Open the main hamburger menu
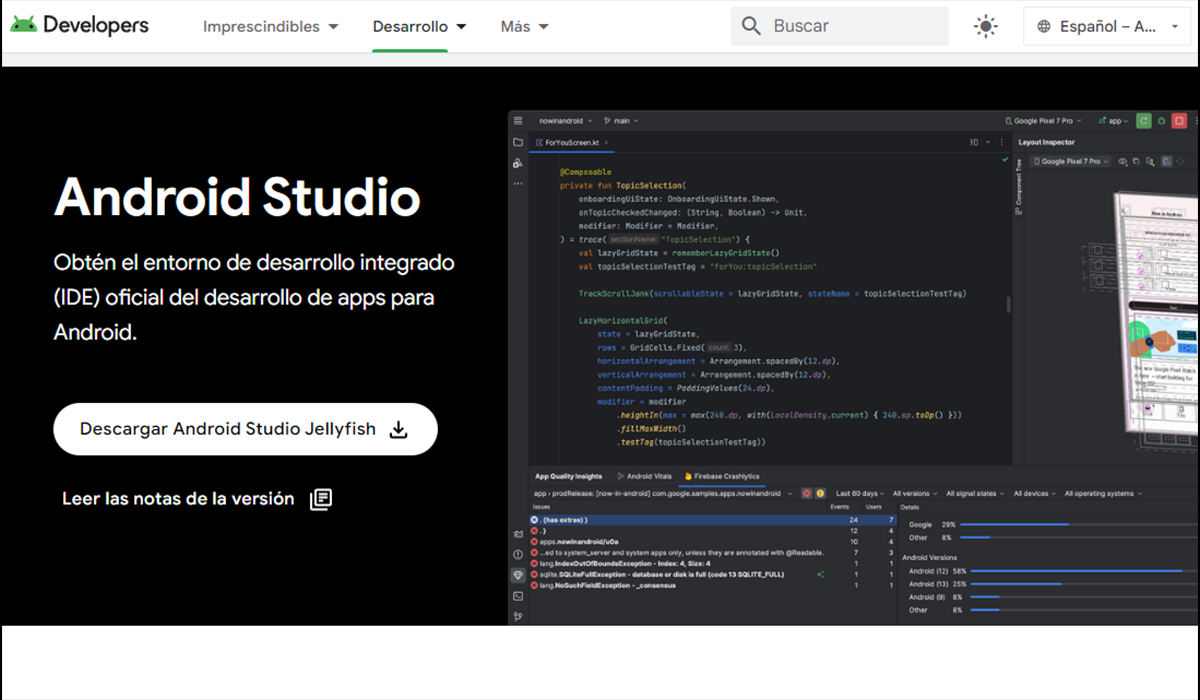Screen dimensions: 1200x700 [x=518, y=121]
